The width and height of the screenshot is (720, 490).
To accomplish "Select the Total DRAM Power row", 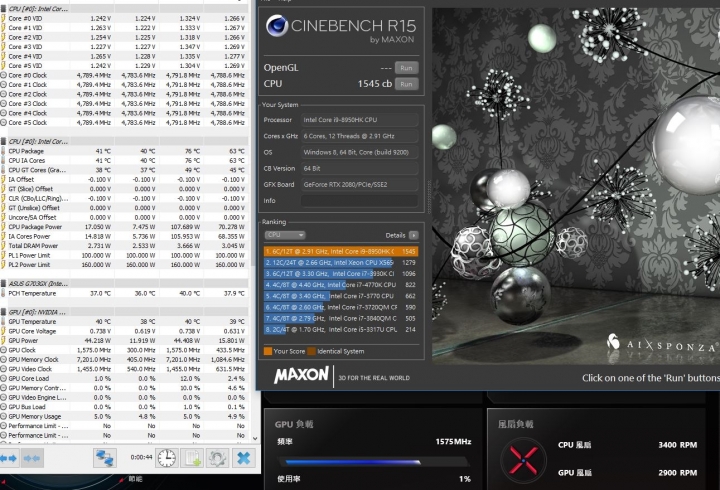I will 124,246.
